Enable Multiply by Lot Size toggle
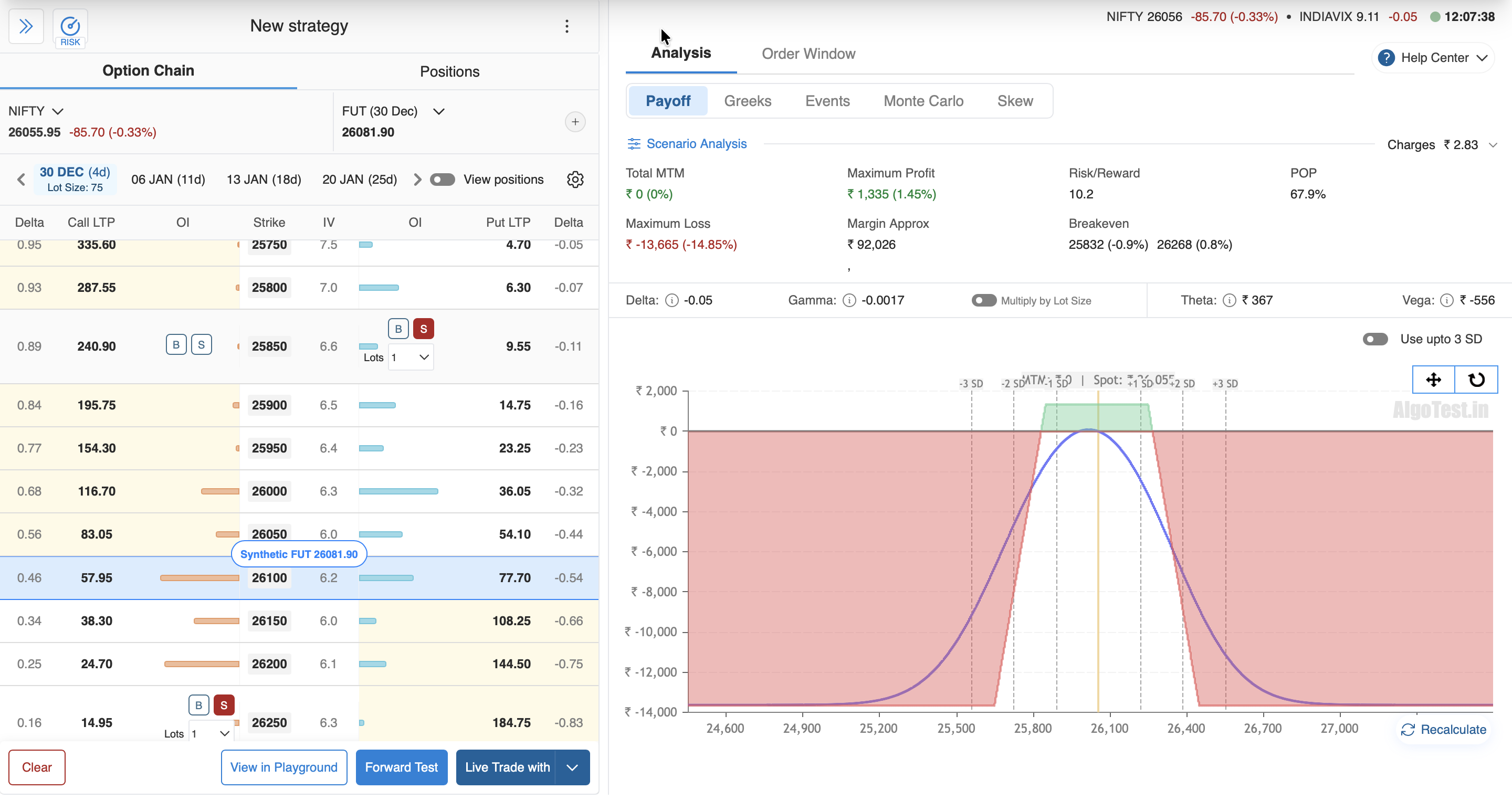This screenshot has height=800, width=1512. pyautogui.click(x=984, y=300)
